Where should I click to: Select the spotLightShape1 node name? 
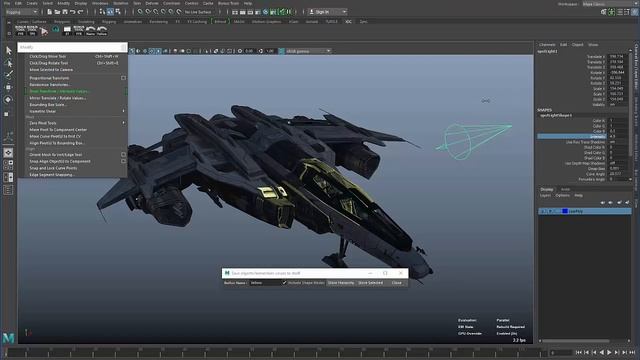pyautogui.click(x=556, y=116)
